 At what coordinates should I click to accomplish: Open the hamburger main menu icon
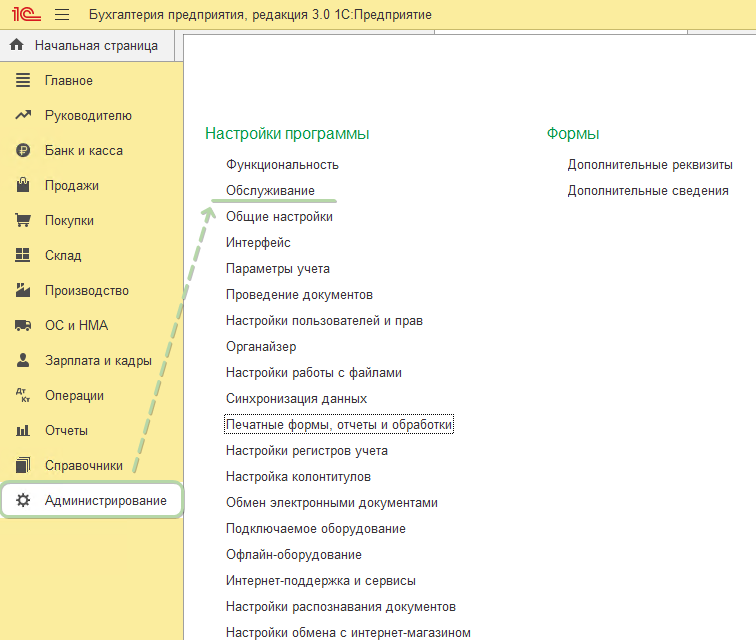click(62, 14)
